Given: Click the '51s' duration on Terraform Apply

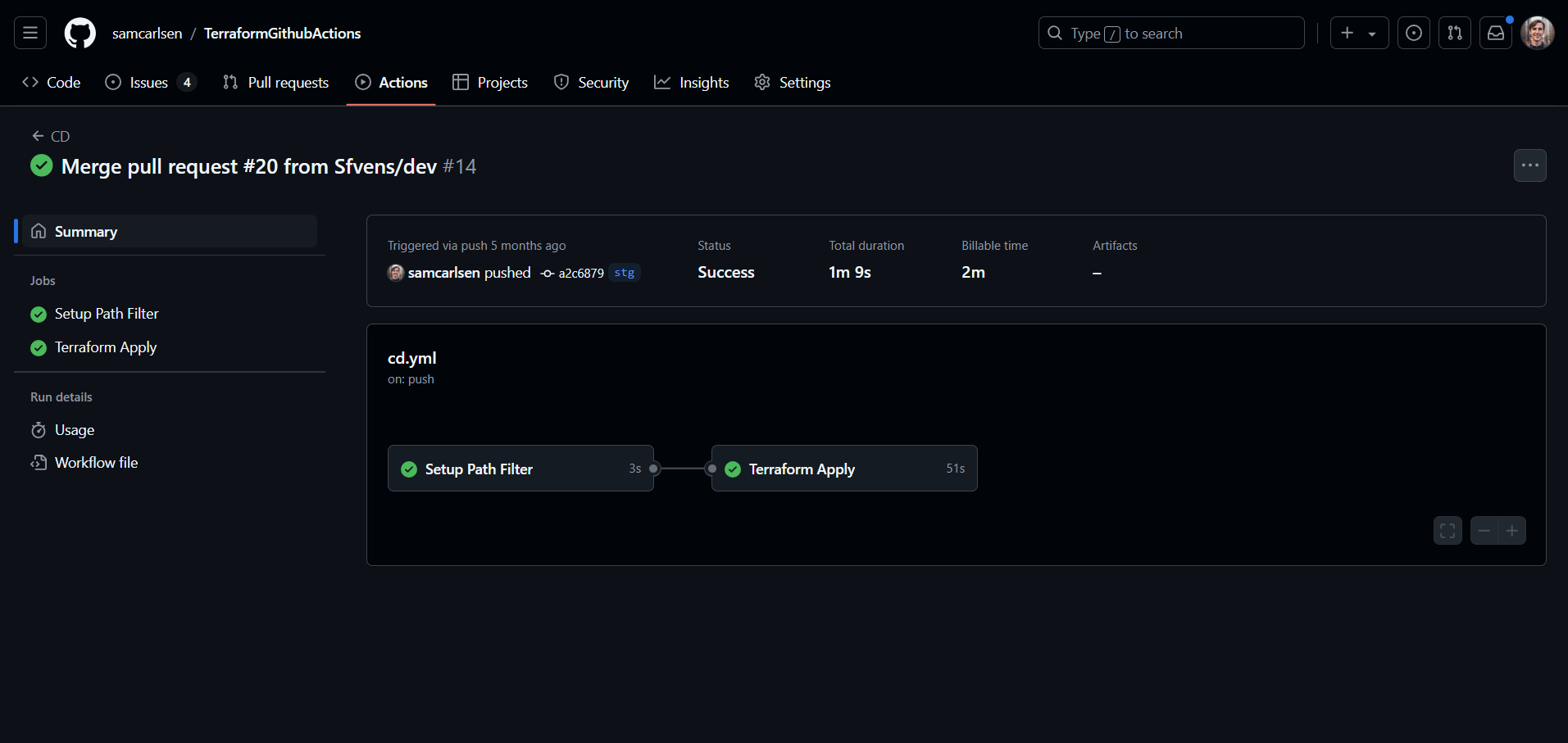Looking at the screenshot, I should (956, 469).
